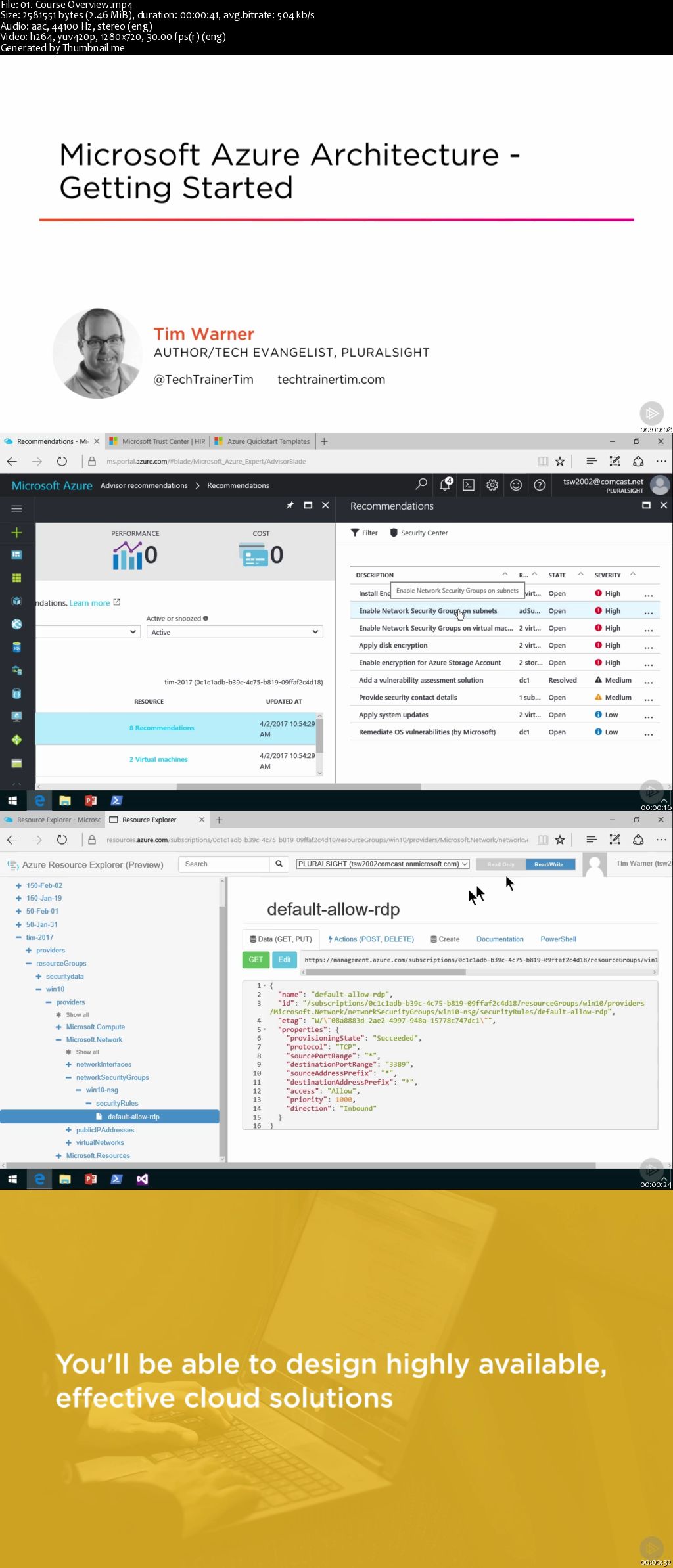
Task: Expand the publicIPAddresses tree node
Action: coord(68,1130)
